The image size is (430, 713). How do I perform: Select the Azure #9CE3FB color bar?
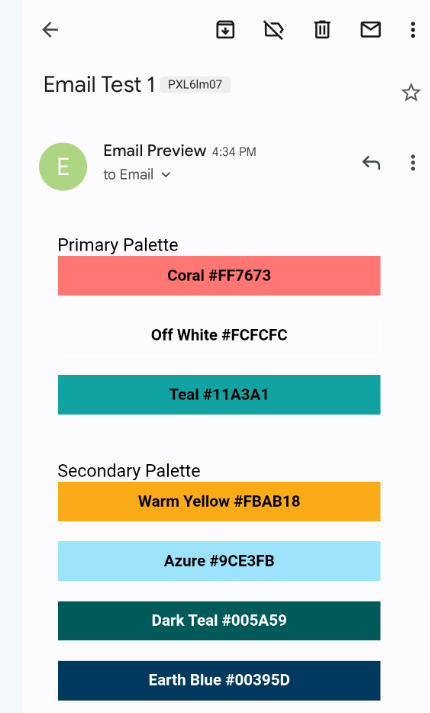tap(219, 561)
